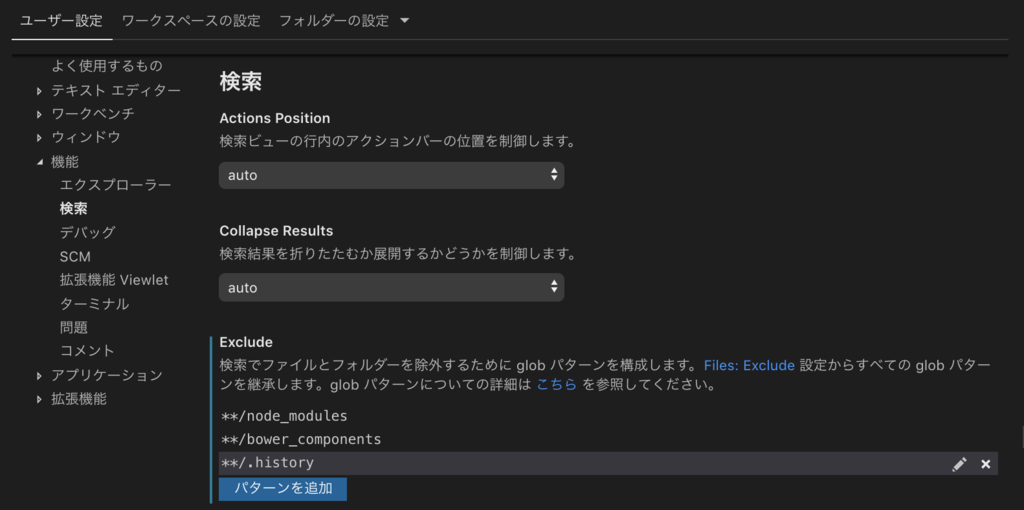
Task: Open the Actions Position dropdown
Action: (391, 175)
